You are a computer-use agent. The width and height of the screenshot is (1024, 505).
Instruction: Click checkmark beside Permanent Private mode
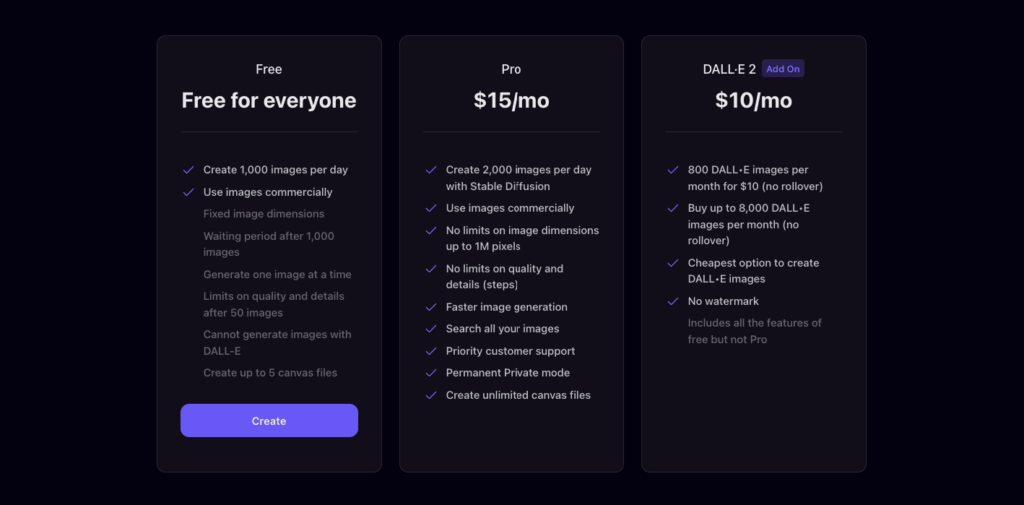(x=431, y=372)
